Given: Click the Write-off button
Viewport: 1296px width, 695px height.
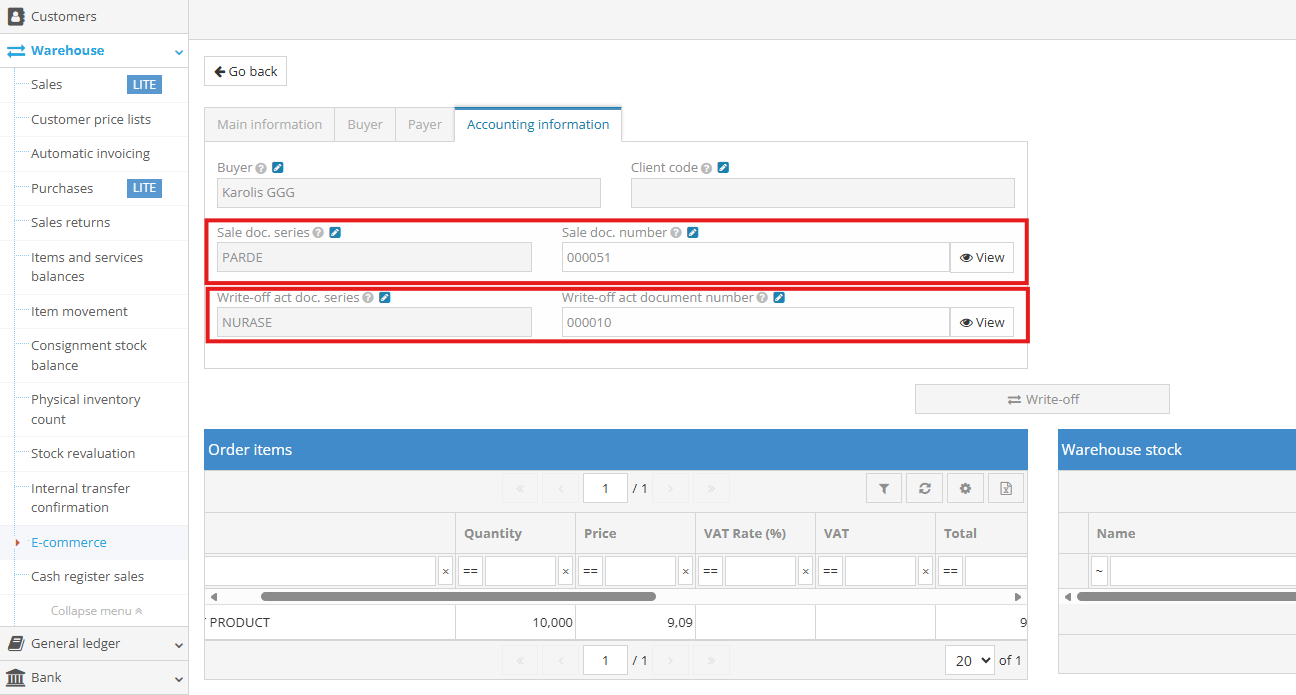Looking at the screenshot, I should point(1042,398).
